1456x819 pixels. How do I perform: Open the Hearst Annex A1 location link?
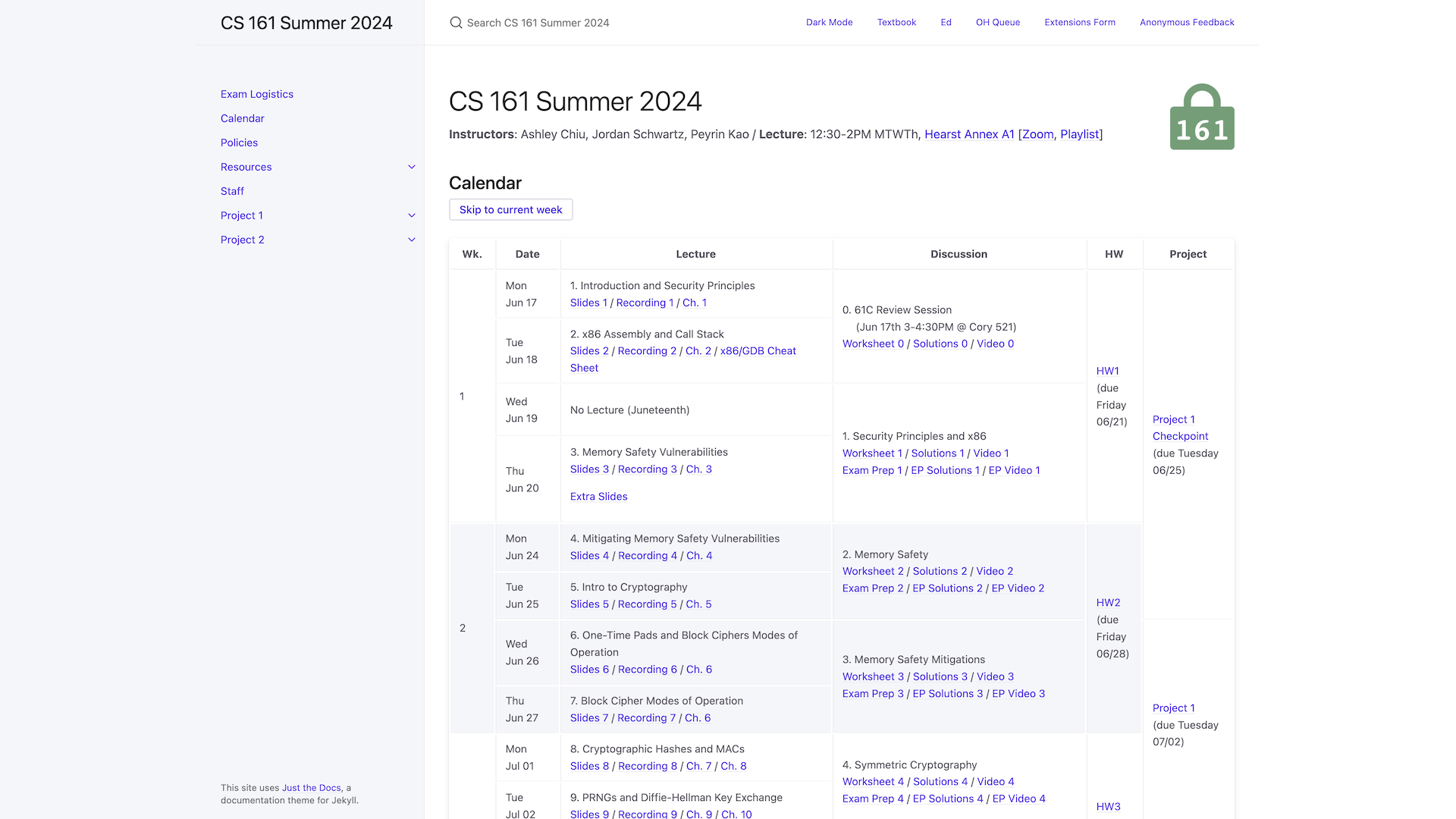(x=969, y=134)
